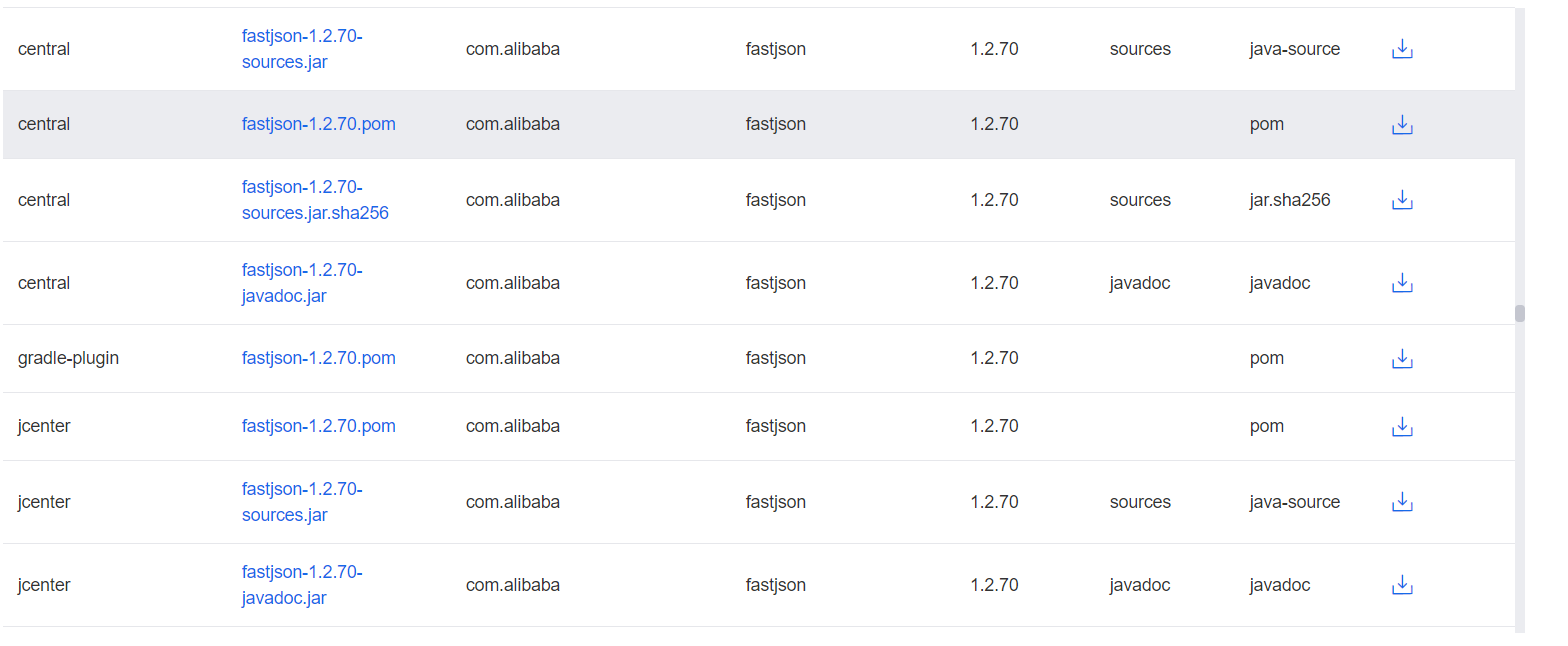Download fastjson-1.2.70-sources.jar from jcenter
The height and width of the screenshot is (646, 1568).
1401,501
